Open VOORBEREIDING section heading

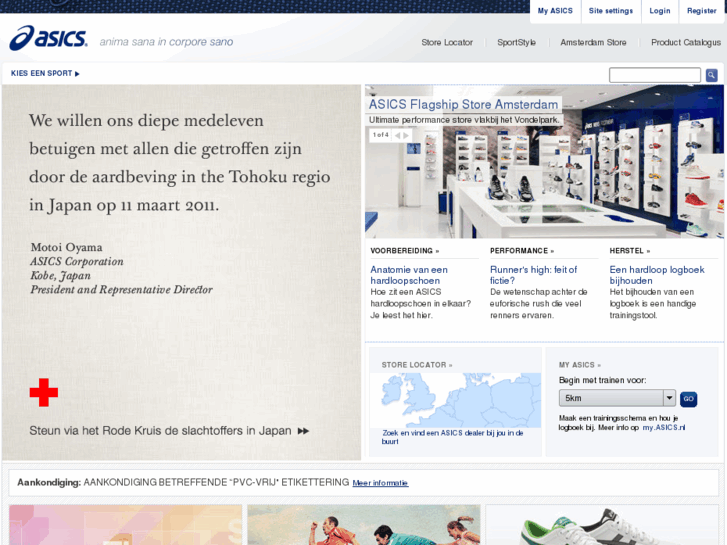[404, 251]
